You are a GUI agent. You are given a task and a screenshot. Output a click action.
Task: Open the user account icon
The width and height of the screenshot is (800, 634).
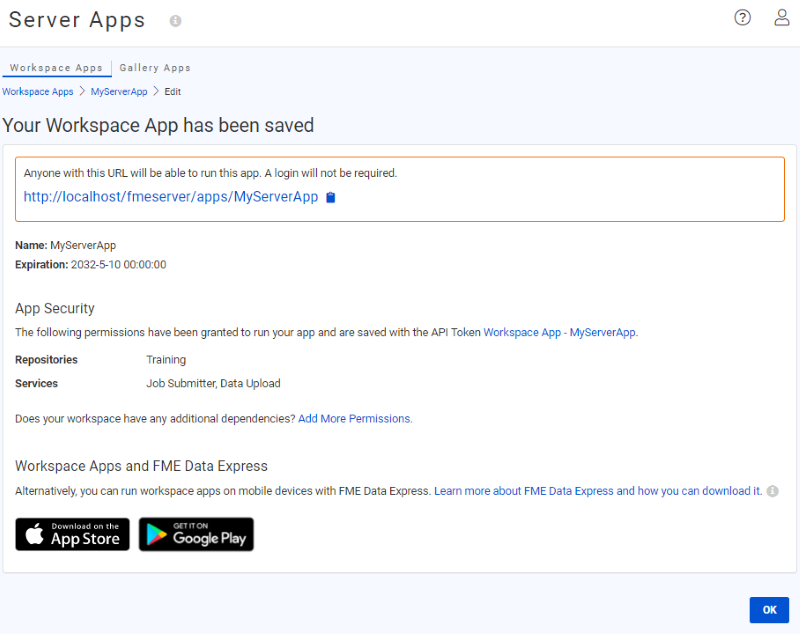click(x=781, y=17)
